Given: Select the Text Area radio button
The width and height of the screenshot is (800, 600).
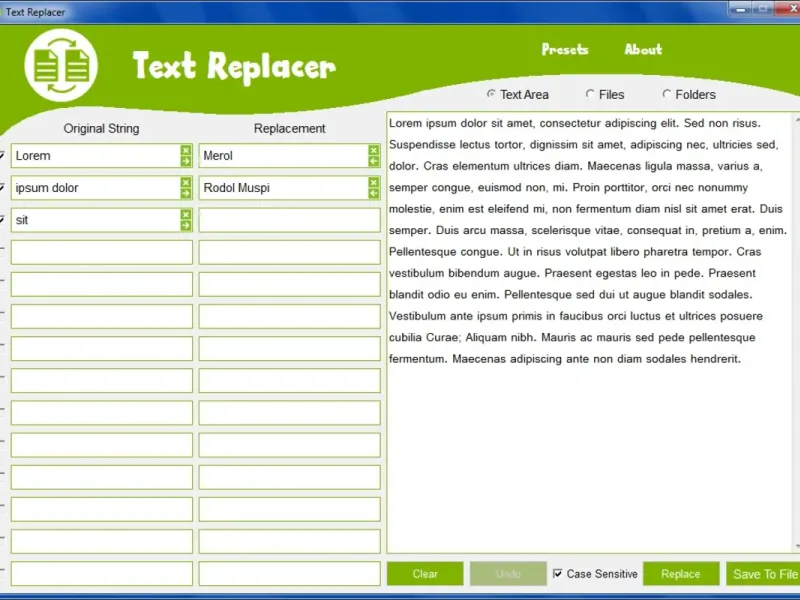Looking at the screenshot, I should point(491,94).
